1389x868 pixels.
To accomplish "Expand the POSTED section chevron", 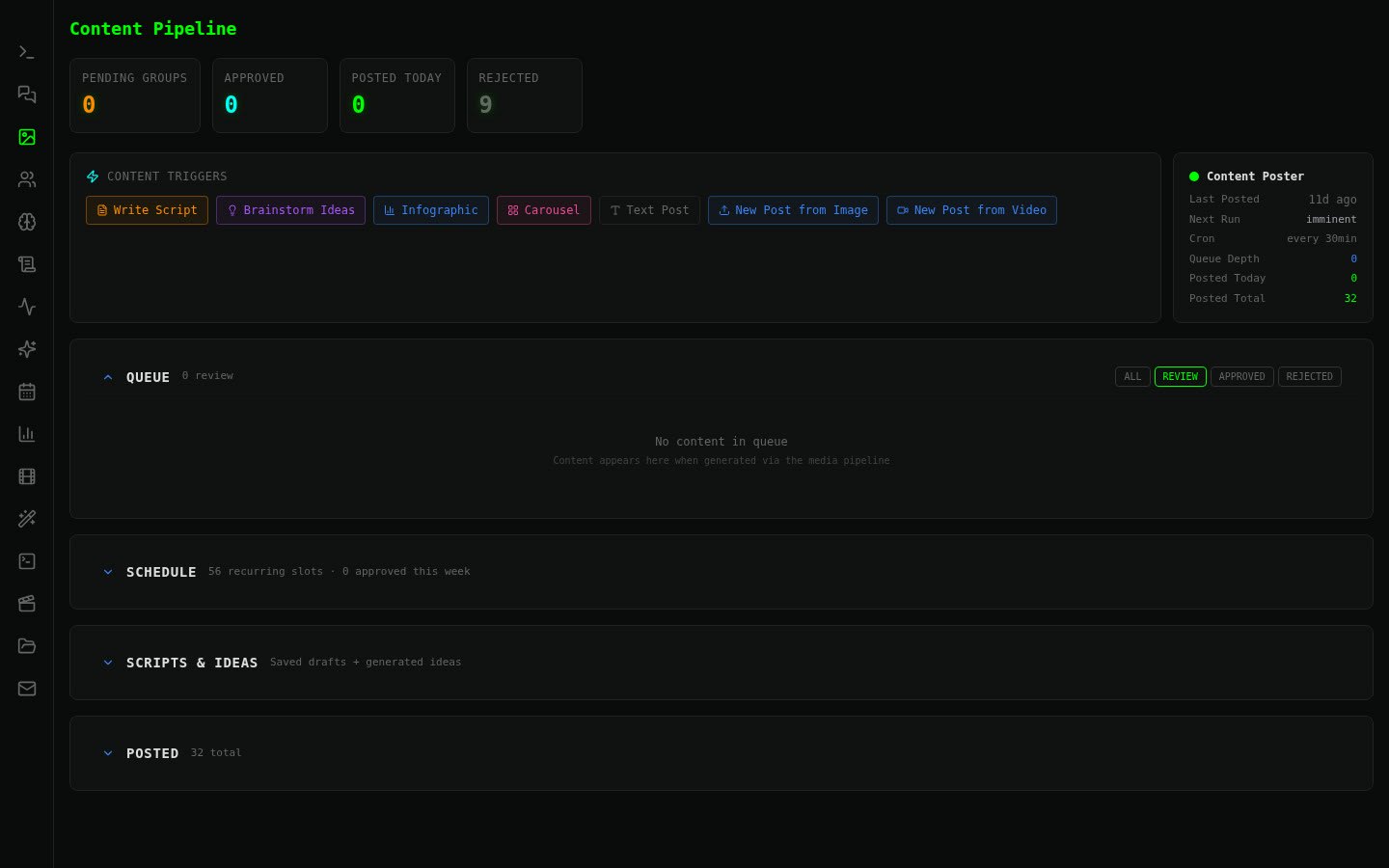I will (108, 753).
